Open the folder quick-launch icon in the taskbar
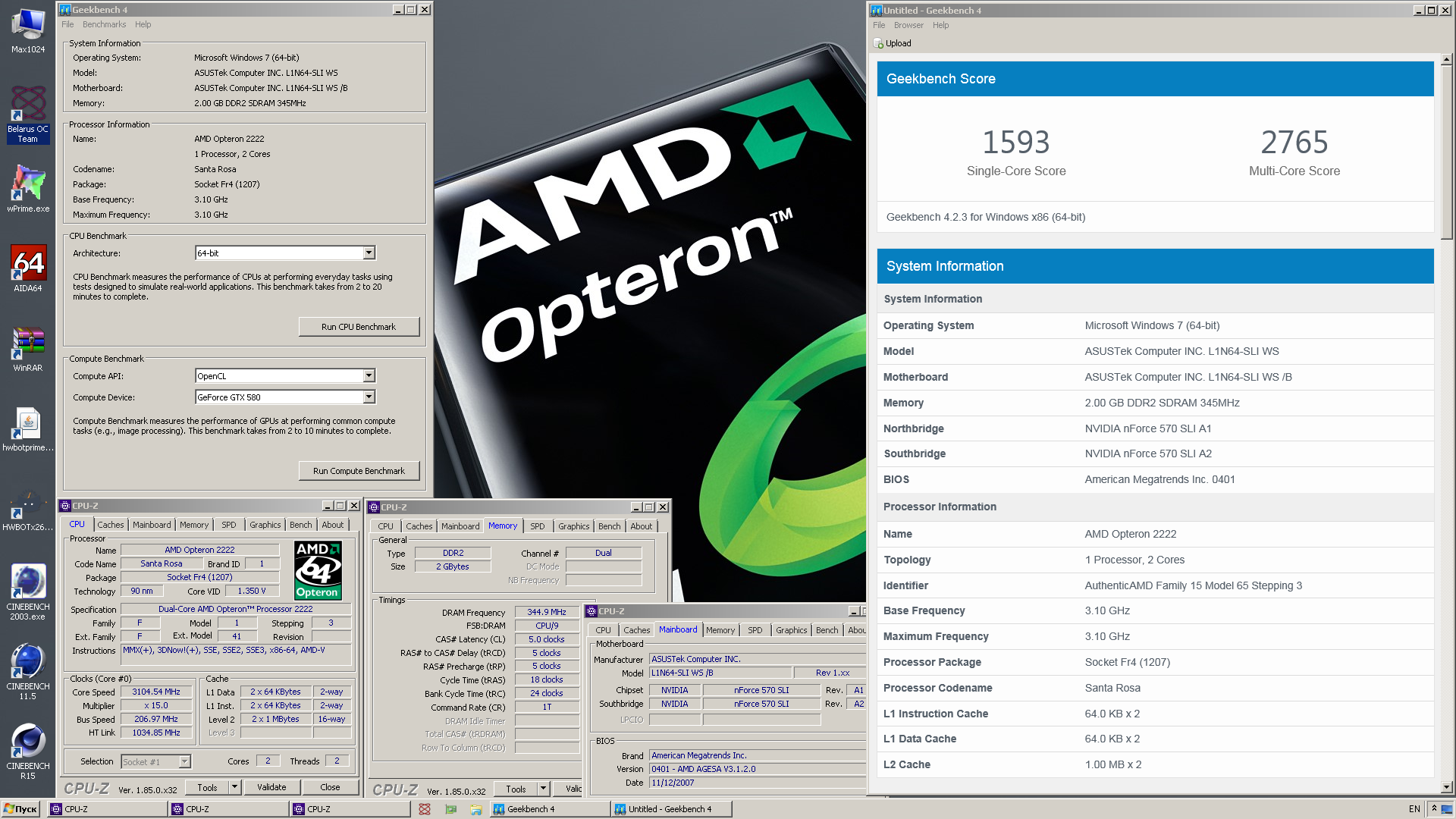 [476, 809]
